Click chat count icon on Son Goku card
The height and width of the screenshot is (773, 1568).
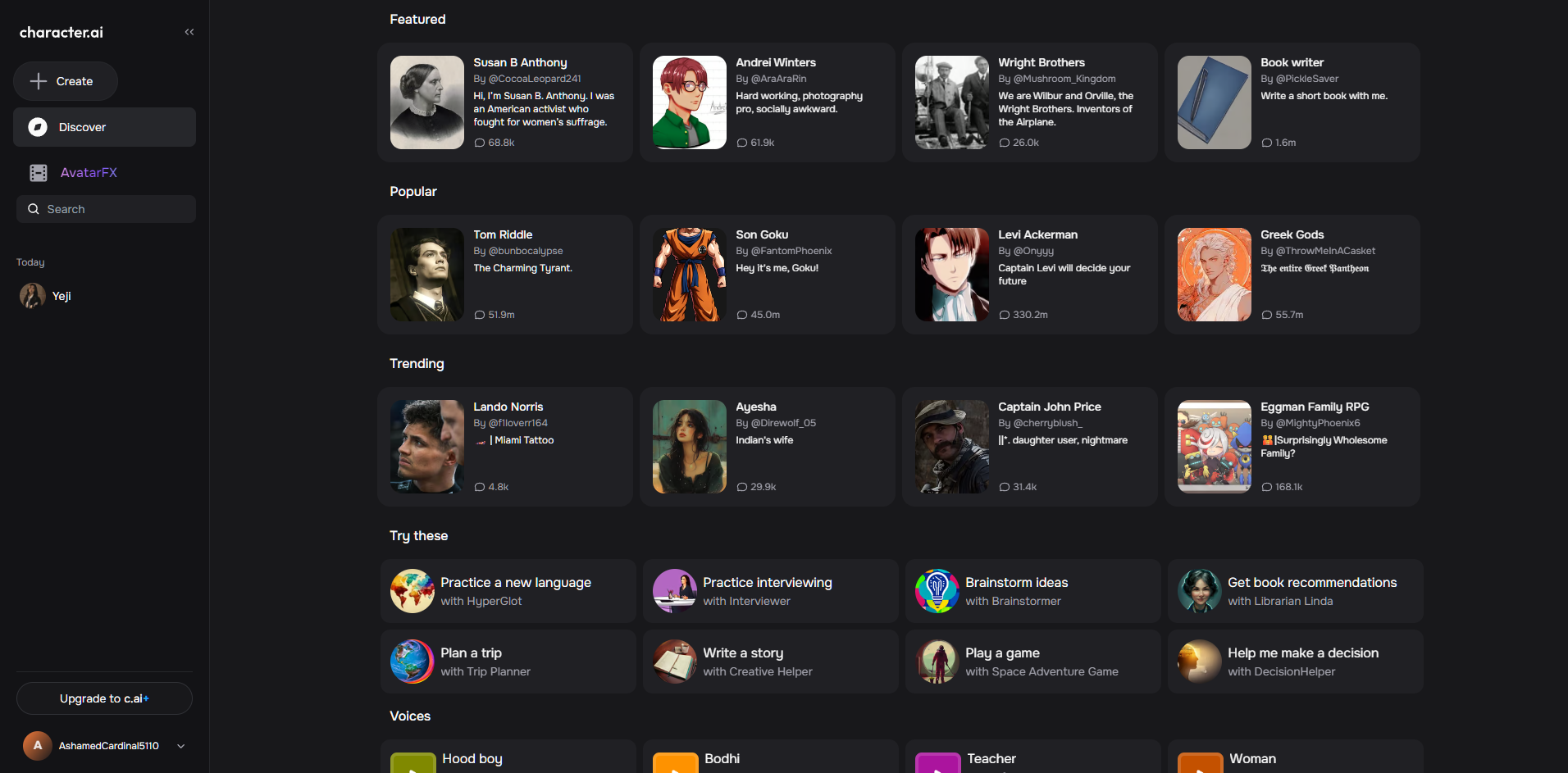click(742, 315)
